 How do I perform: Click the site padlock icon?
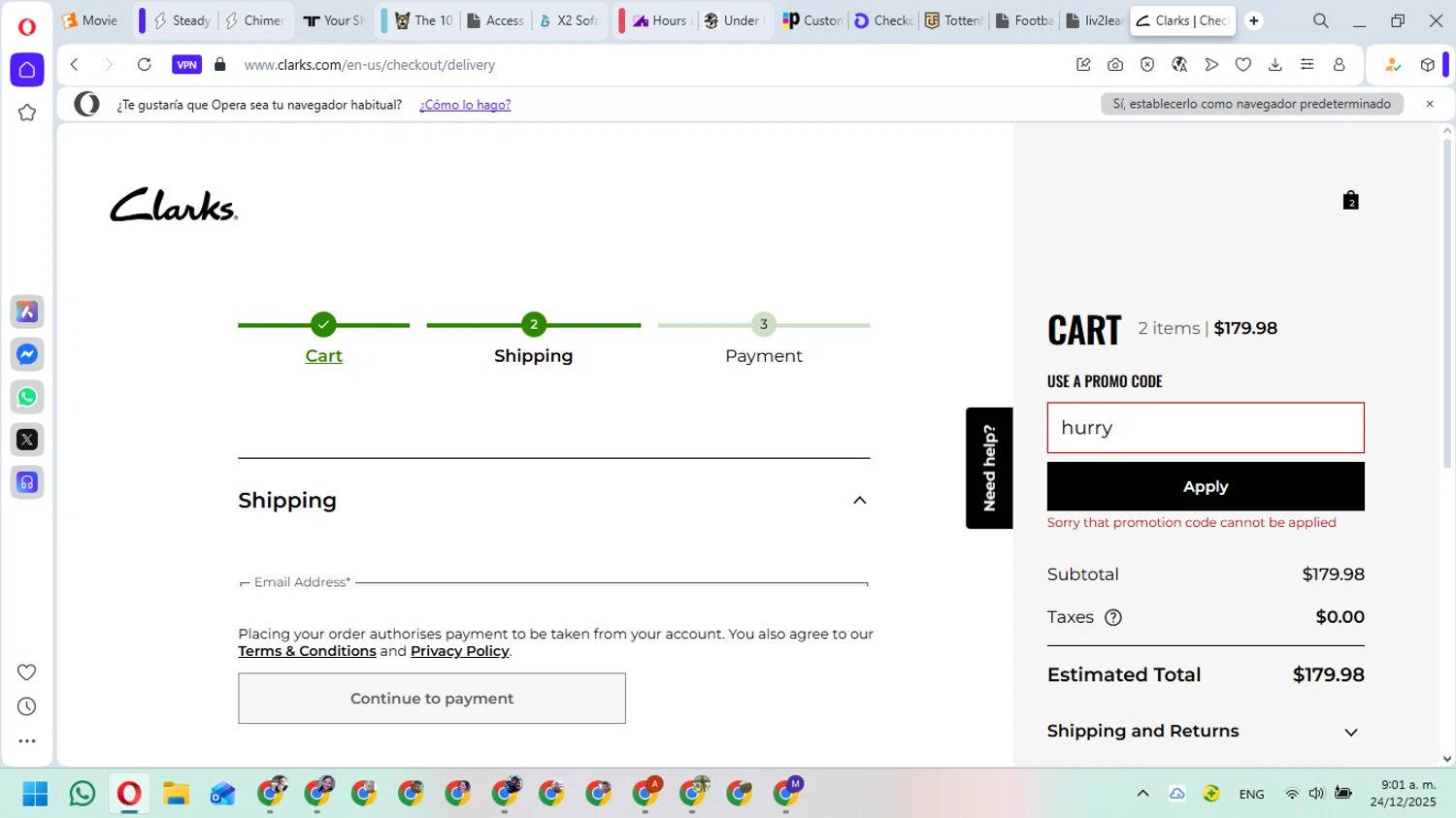coord(220,65)
